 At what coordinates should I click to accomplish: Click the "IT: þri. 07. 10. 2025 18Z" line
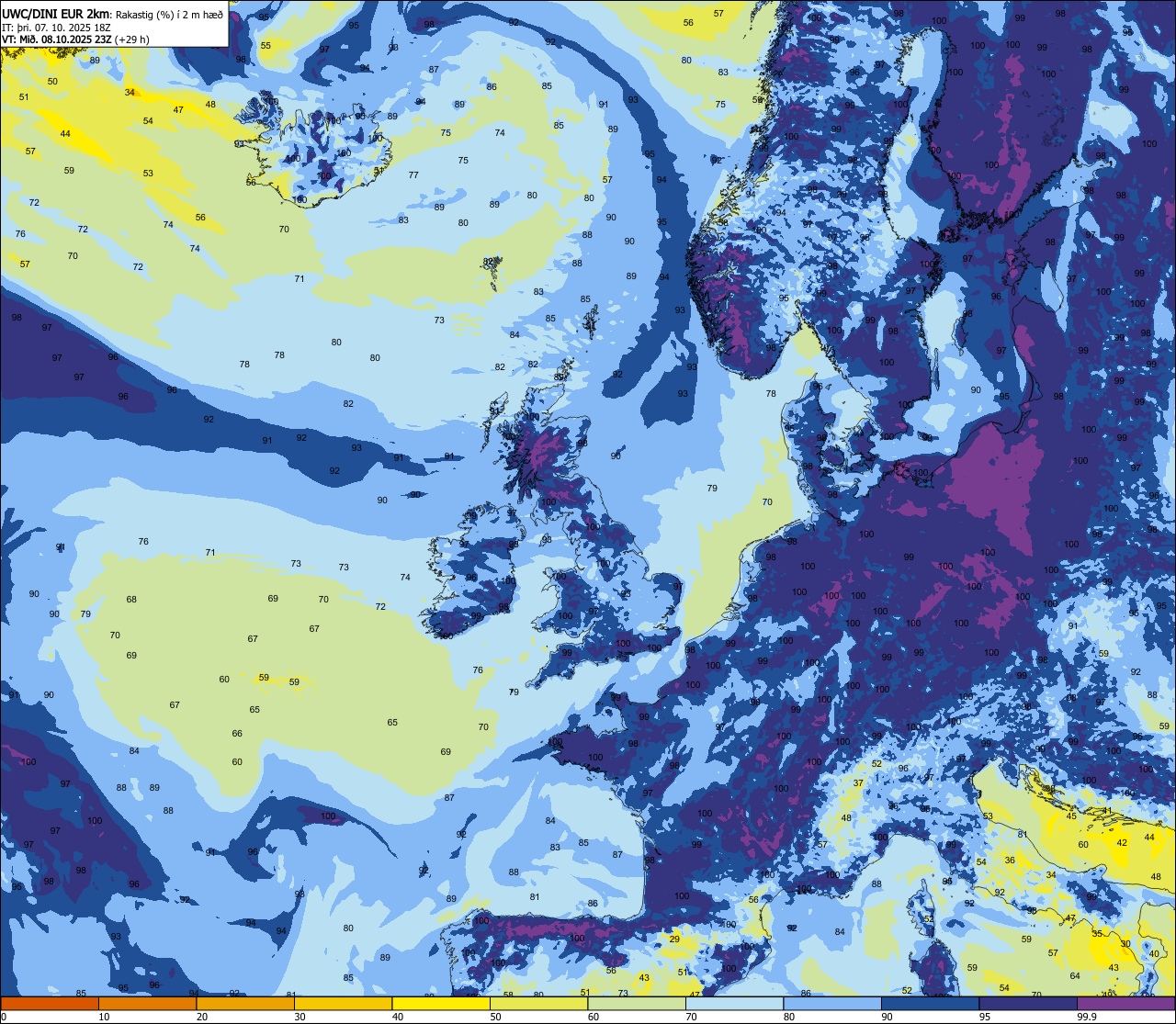pos(55,27)
